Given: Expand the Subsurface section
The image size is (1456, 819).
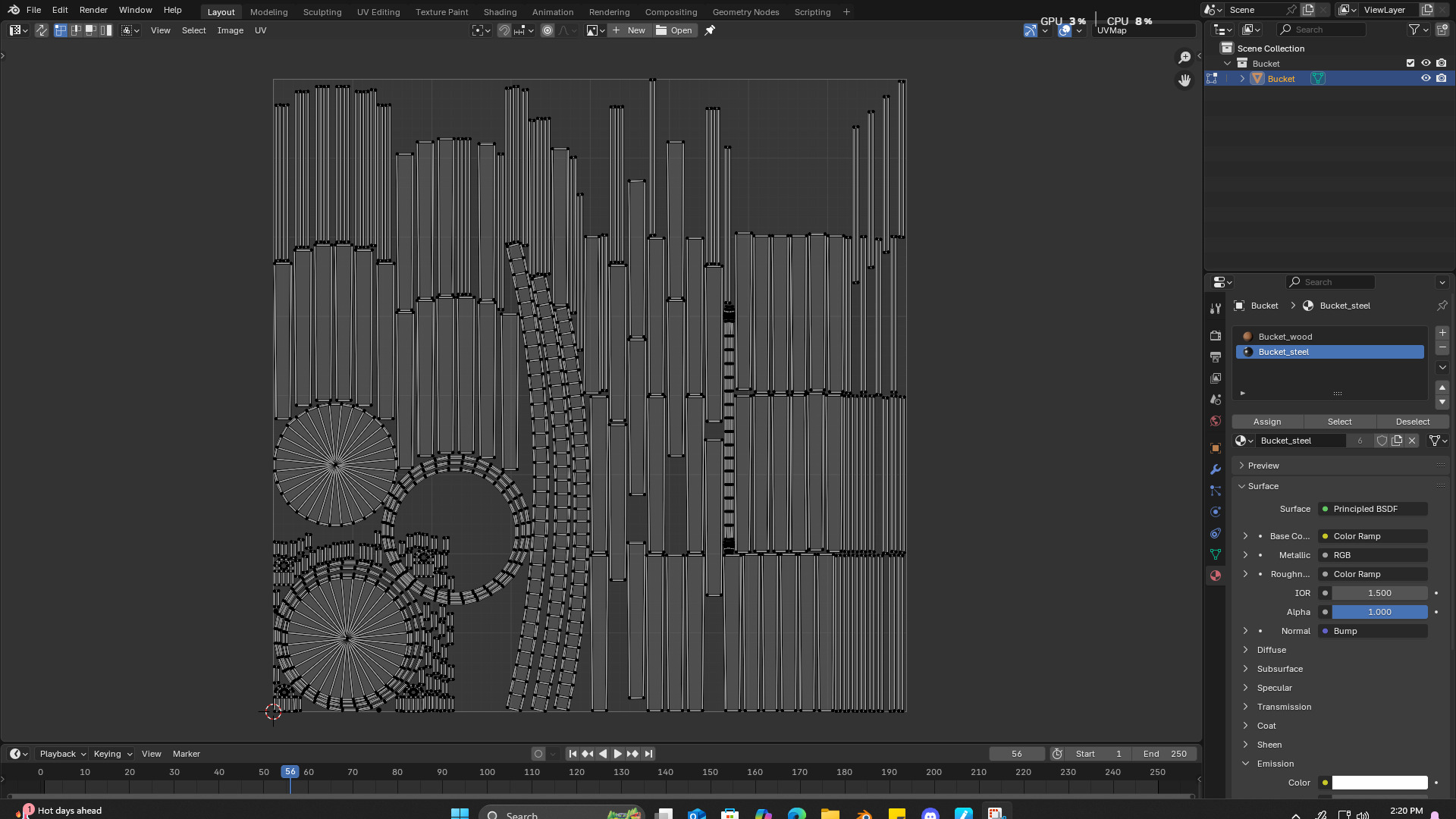Looking at the screenshot, I should (1279, 669).
